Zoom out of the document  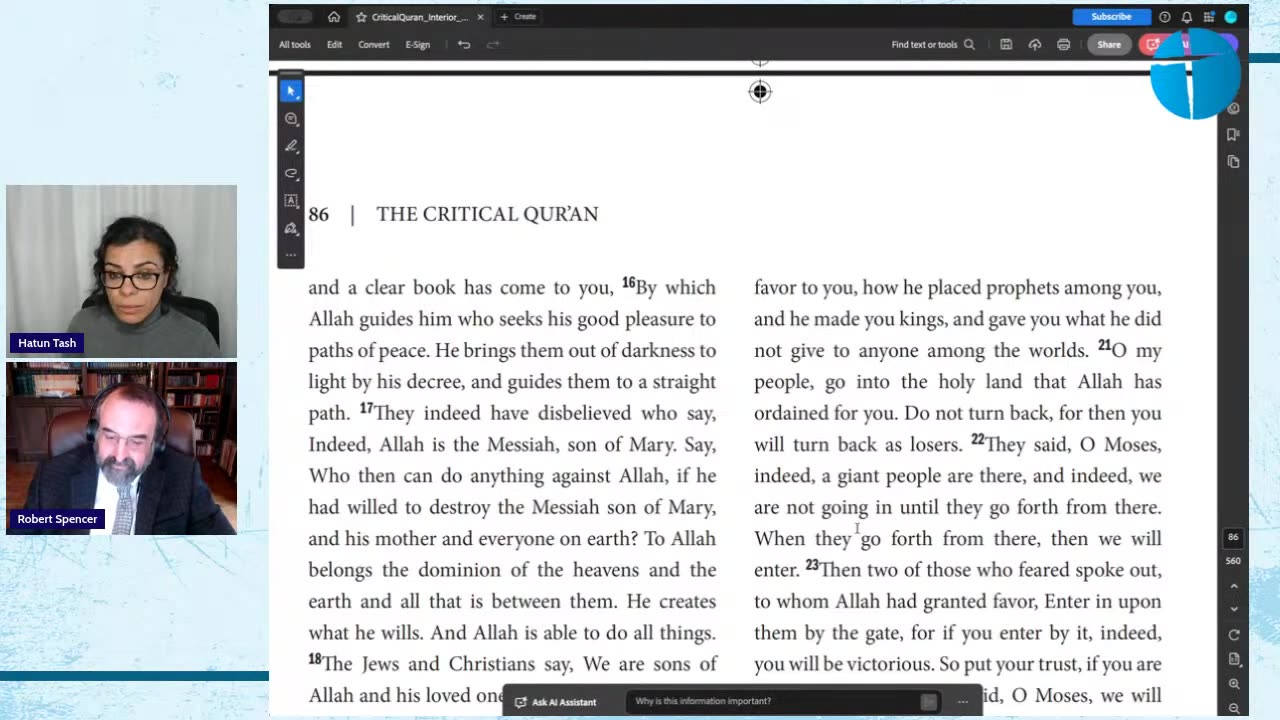[x=1233, y=708]
